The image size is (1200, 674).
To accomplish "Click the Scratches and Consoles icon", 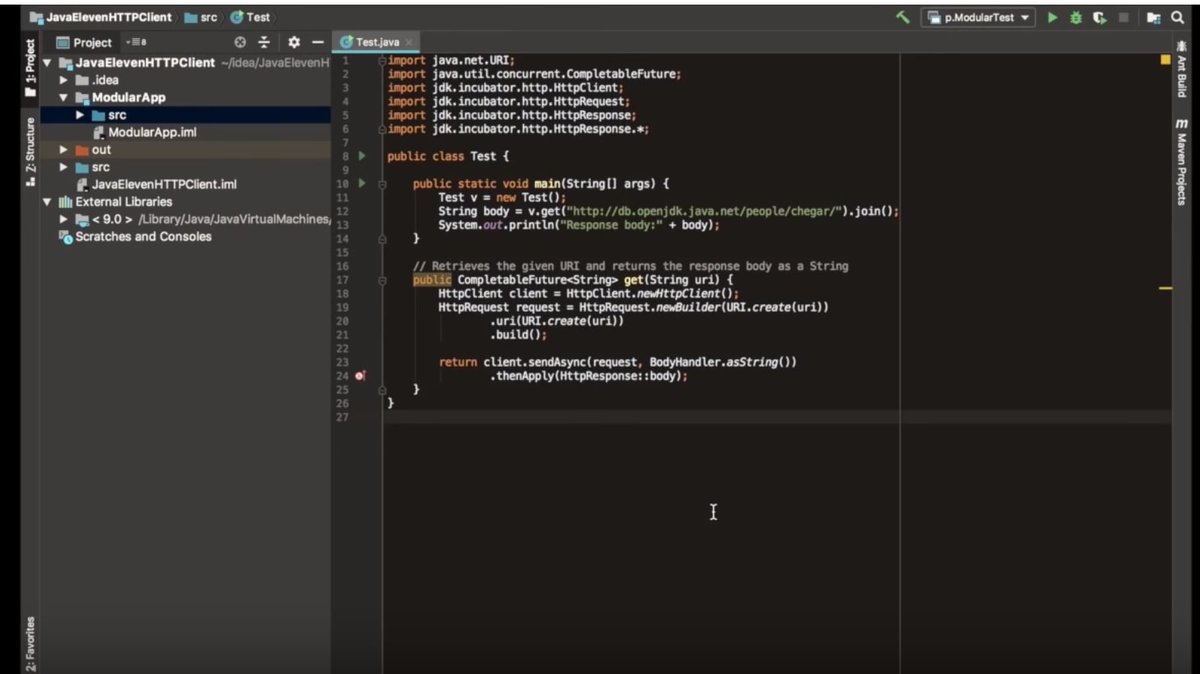I will click(x=66, y=237).
